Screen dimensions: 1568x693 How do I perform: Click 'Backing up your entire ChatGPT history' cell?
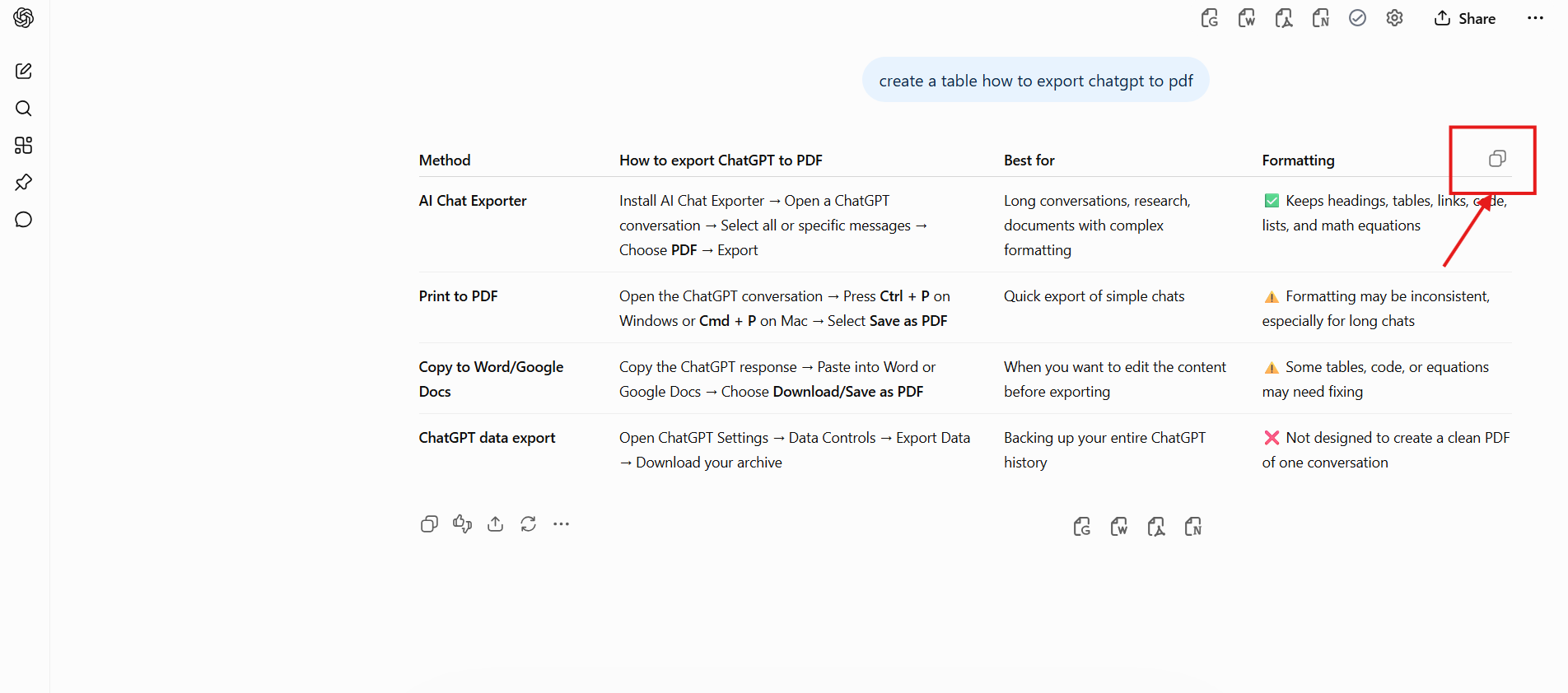[1104, 450]
